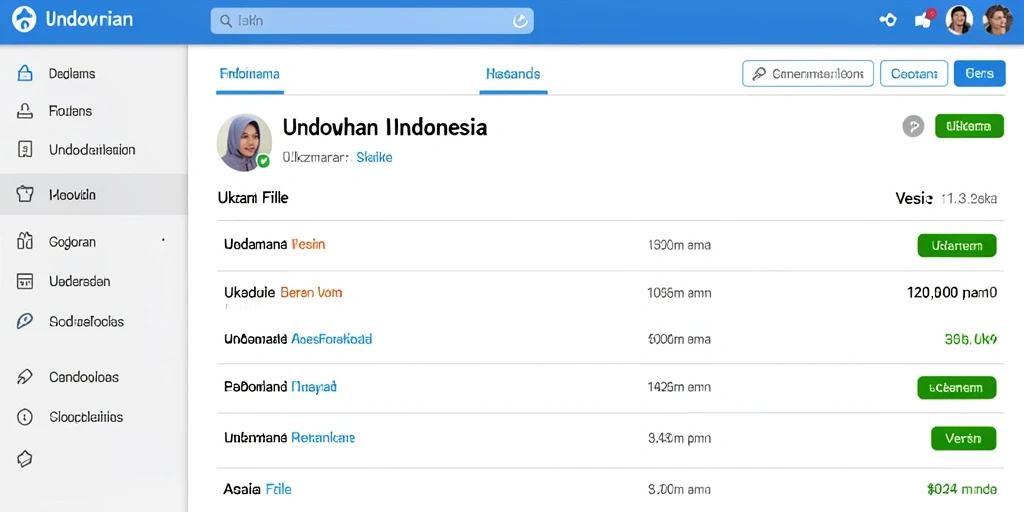The image size is (1024, 512).
Task: Click the 3.43m pmn time cell
Action: pos(679,438)
